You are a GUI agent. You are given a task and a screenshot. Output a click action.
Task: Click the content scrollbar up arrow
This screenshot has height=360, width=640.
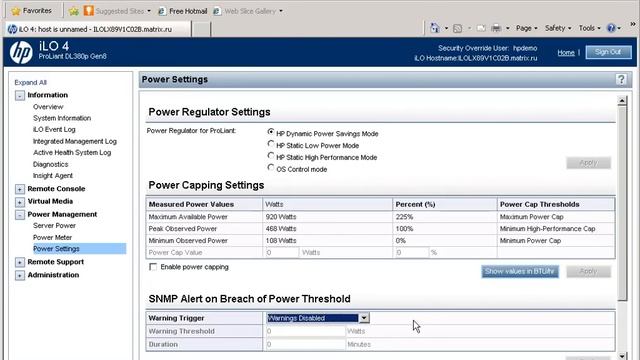(x=622, y=101)
